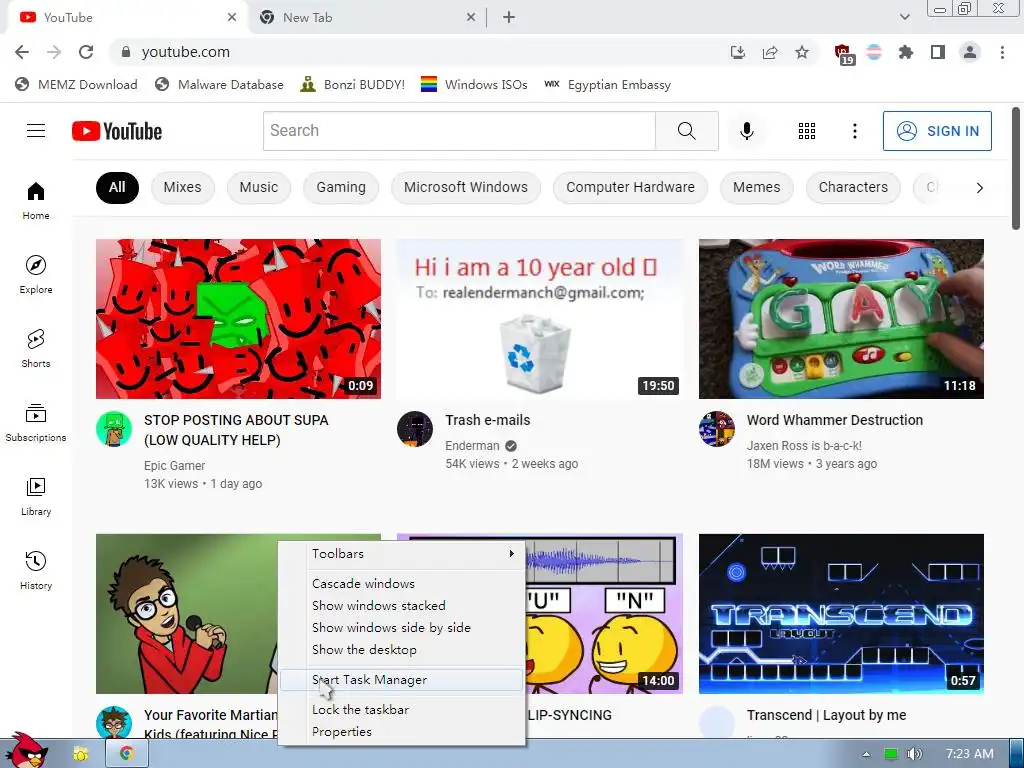Image resolution: width=1024 pixels, height=768 pixels.
Task: Open Malware Database bookmark
Action: click(x=219, y=85)
